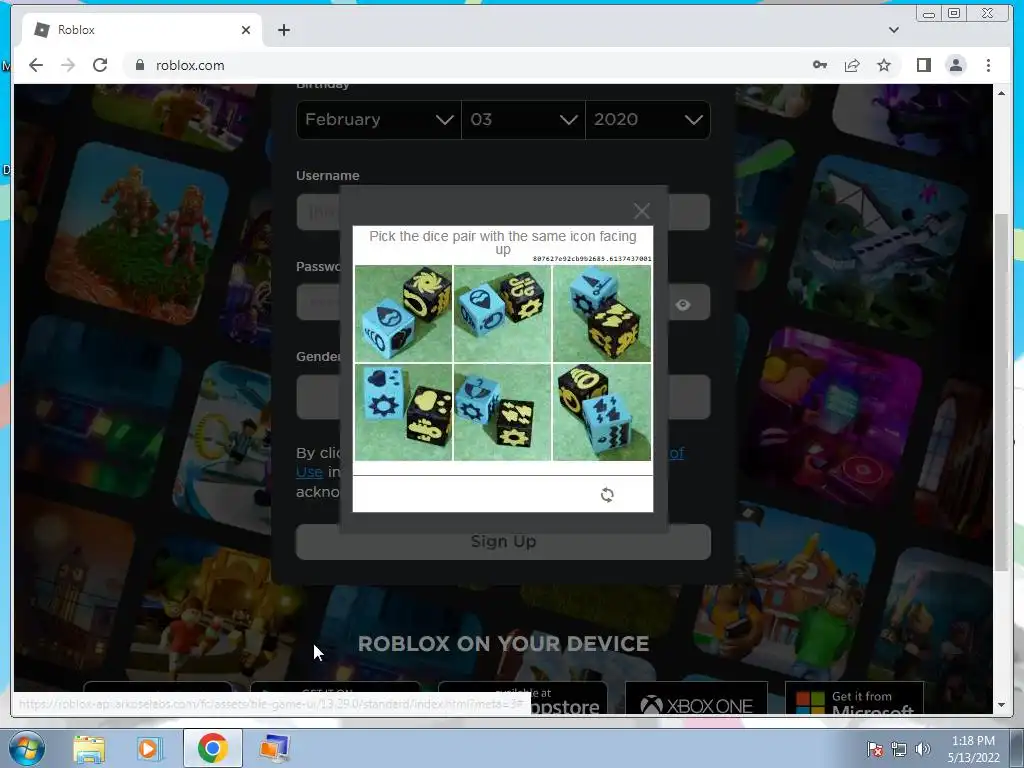This screenshot has width=1024, height=768.
Task: Click the captcha instruction text
Action: coord(503,242)
